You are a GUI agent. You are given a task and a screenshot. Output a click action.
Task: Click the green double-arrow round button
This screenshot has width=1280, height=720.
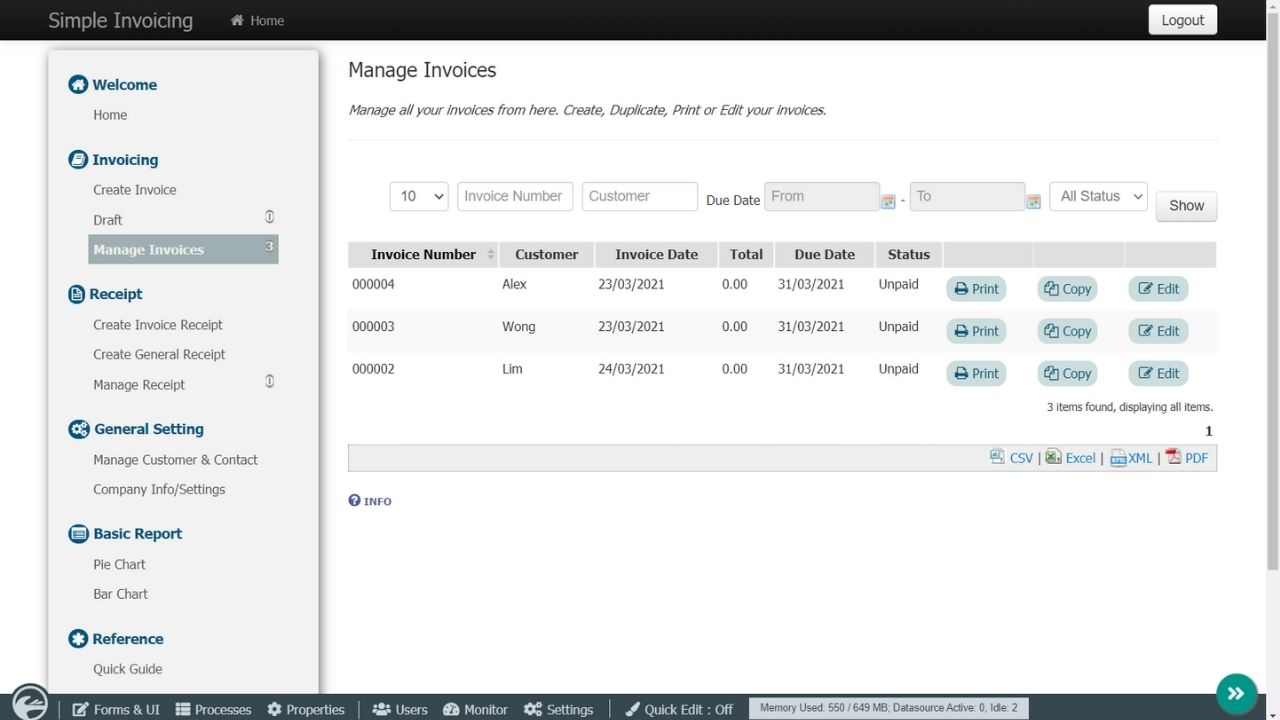tap(1236, 693)
